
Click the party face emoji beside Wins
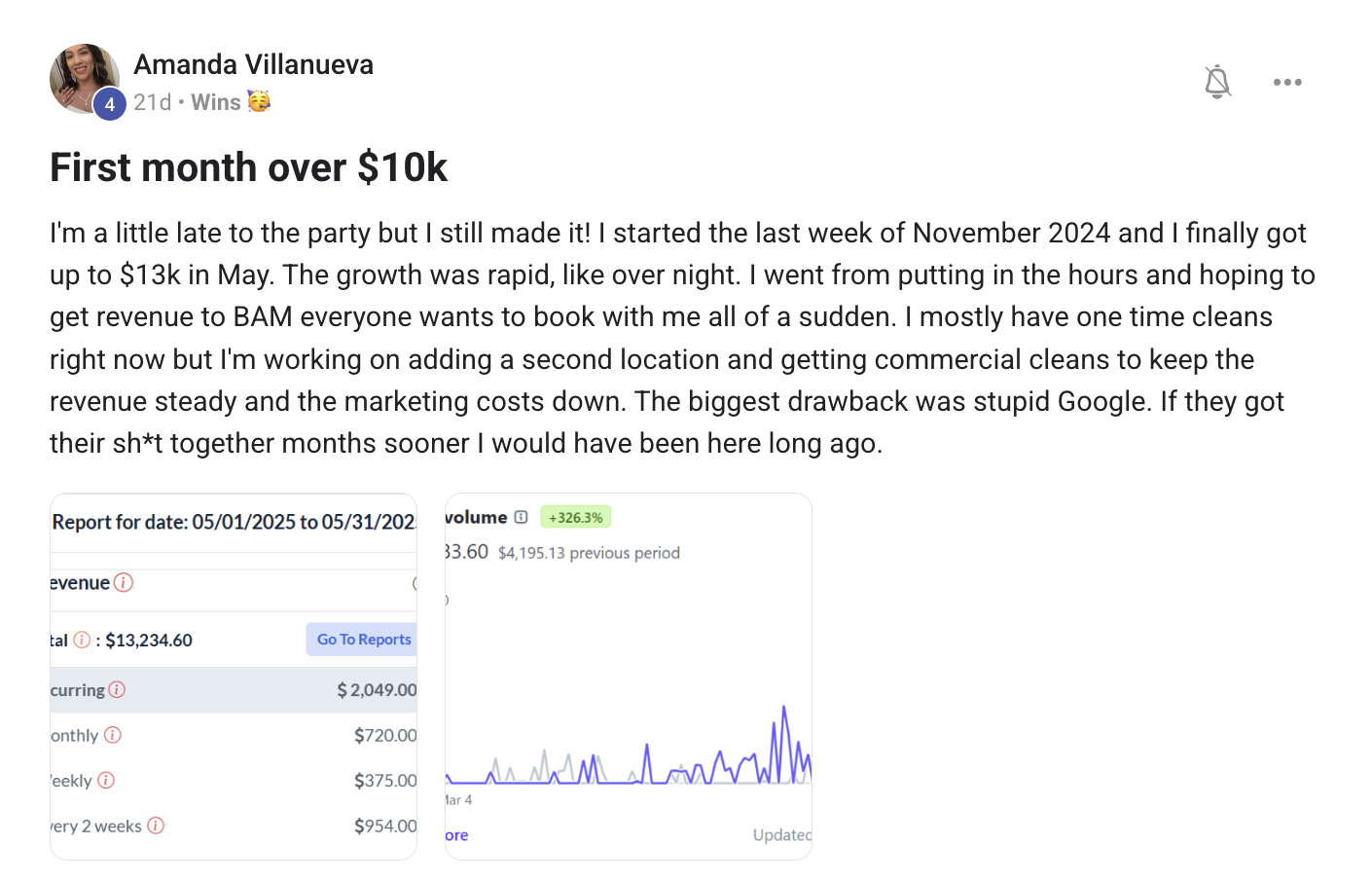click(258, 101)
